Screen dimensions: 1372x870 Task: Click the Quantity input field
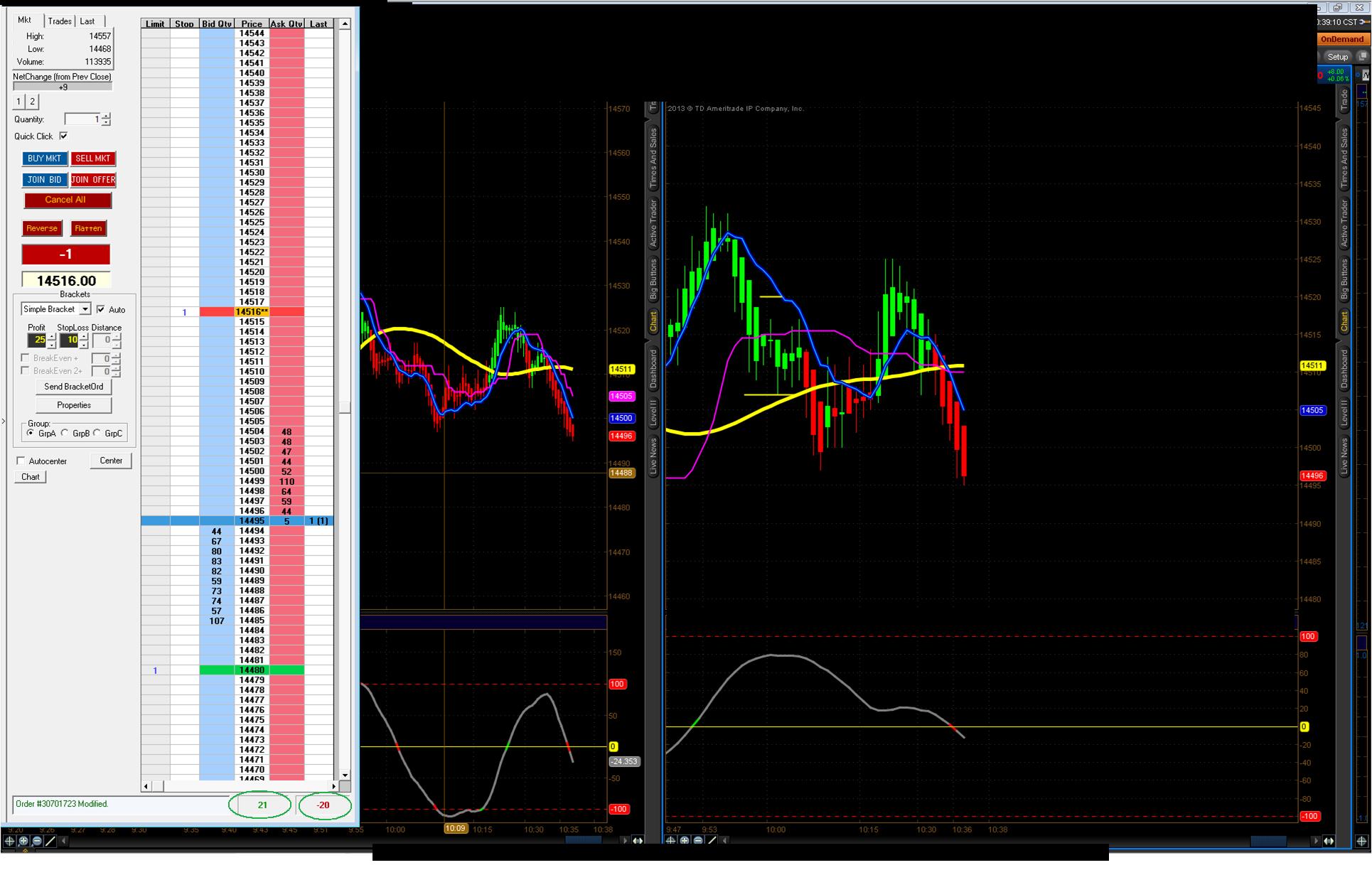[82, 119]
